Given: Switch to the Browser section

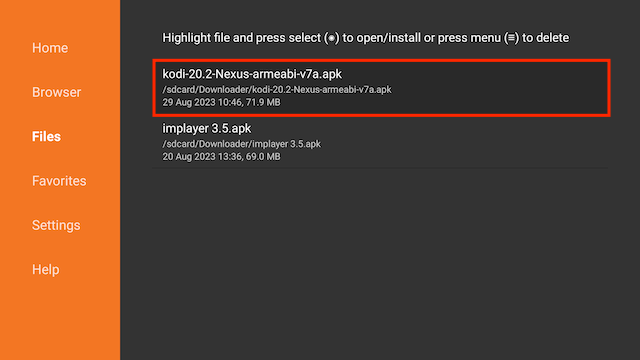Looking at the screenshot, I should click(56, 92).
